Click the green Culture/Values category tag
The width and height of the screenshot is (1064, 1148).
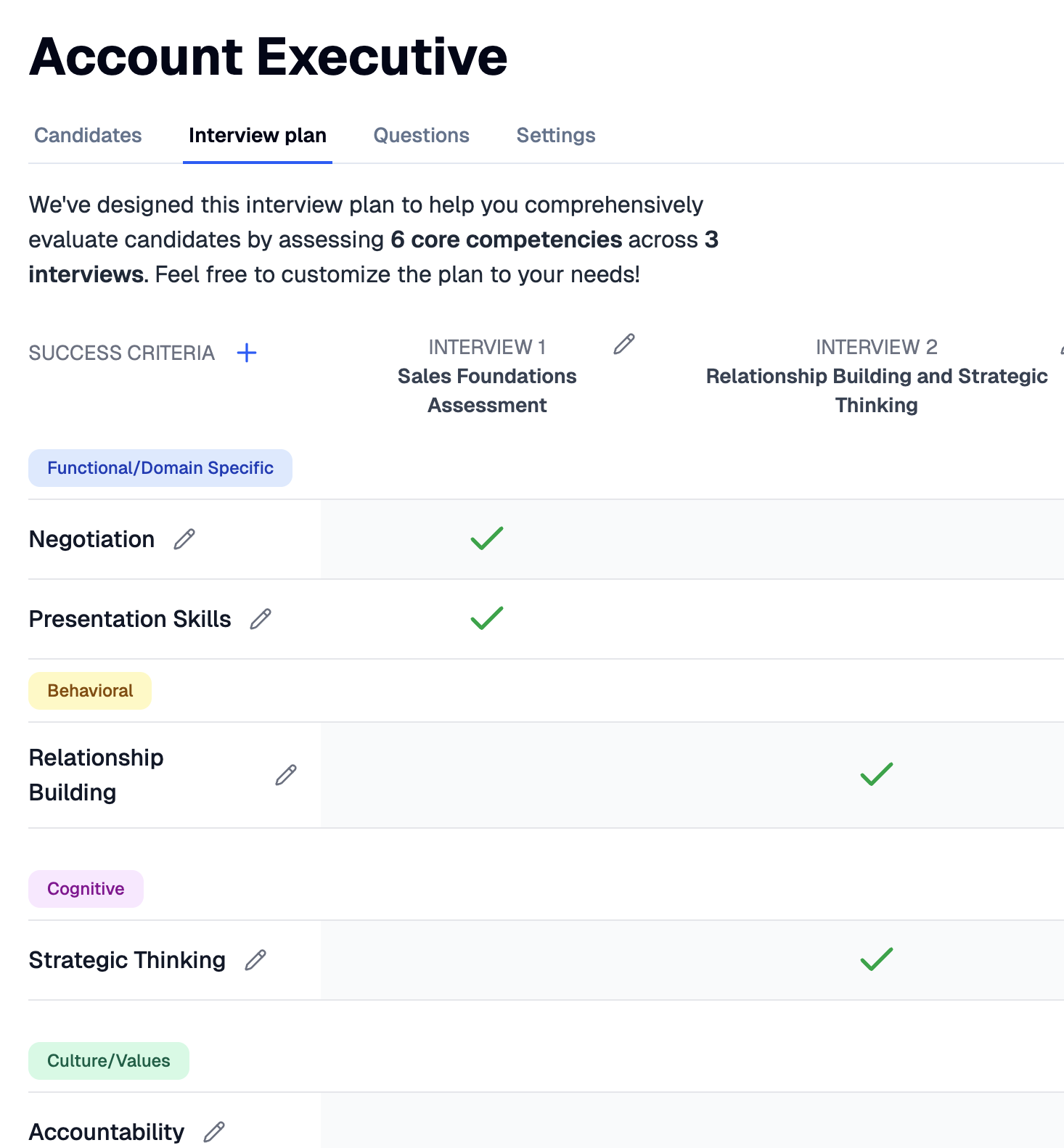coord(109,1061)
